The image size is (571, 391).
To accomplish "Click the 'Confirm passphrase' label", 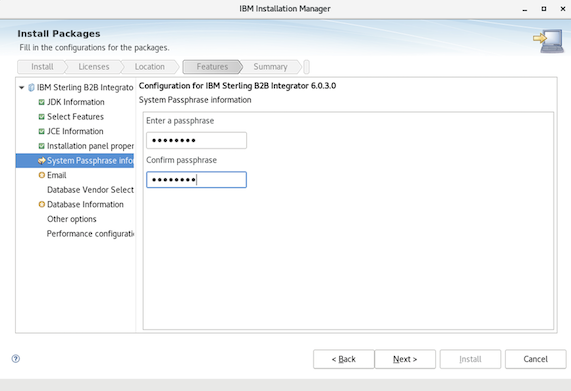I will tap(181, 160).
